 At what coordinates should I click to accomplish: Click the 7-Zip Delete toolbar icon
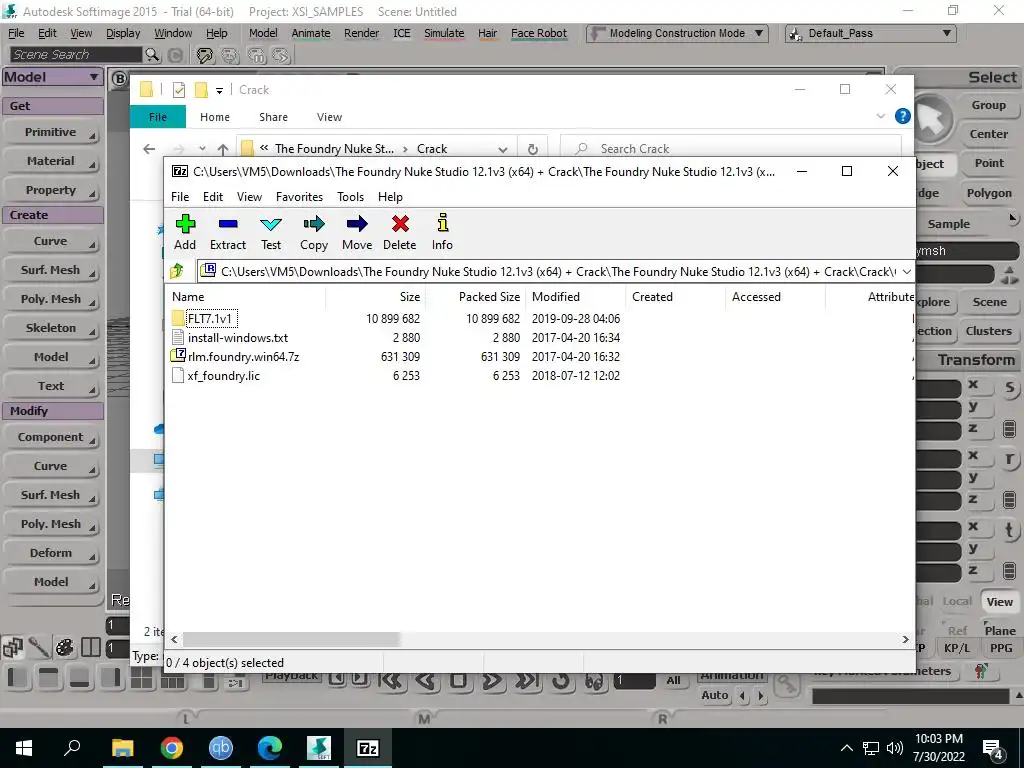coord(400,224)
